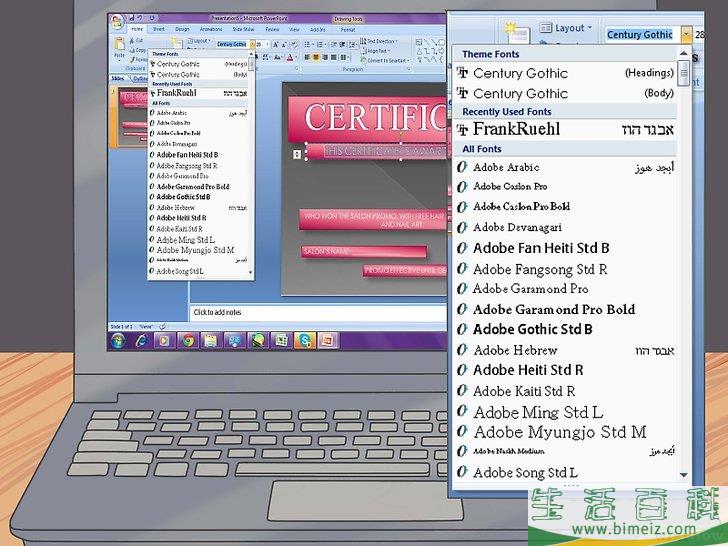This screenshot has height=546, width=728.
Task: Toggle Align Text Left in Paragraph group
Action: coord(306,57)
